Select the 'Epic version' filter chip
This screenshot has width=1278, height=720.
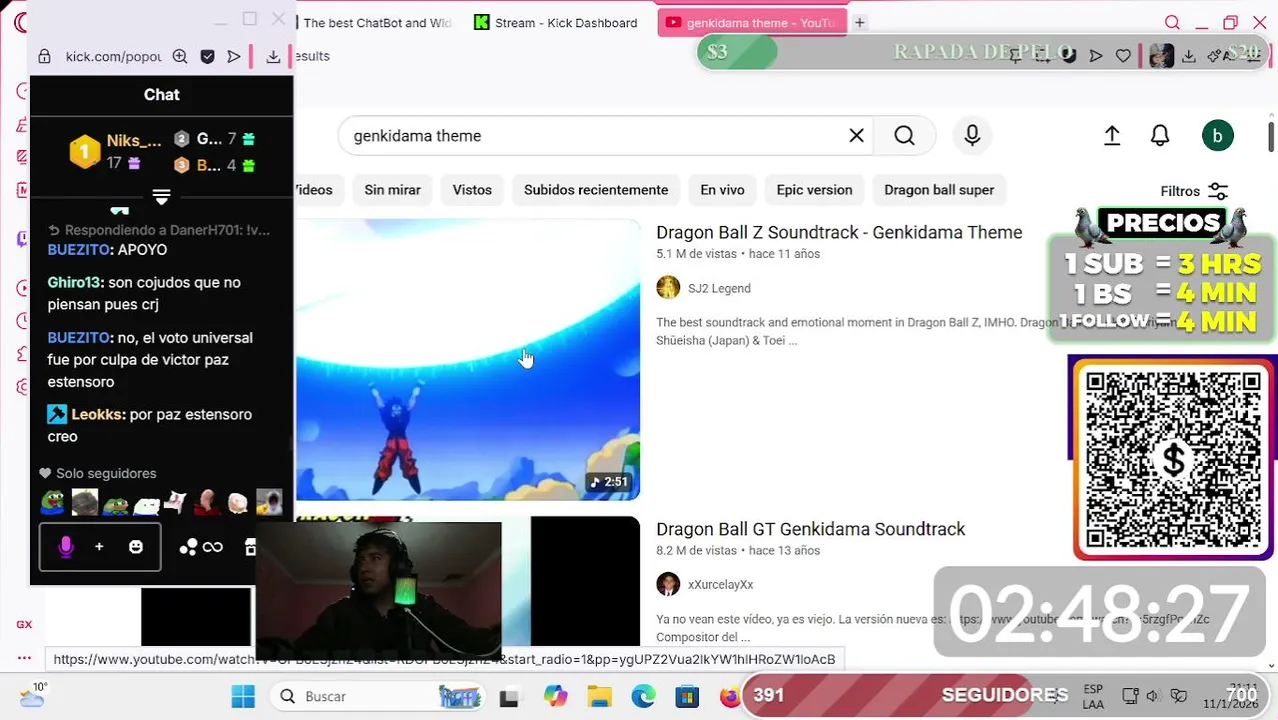point(814,190)
